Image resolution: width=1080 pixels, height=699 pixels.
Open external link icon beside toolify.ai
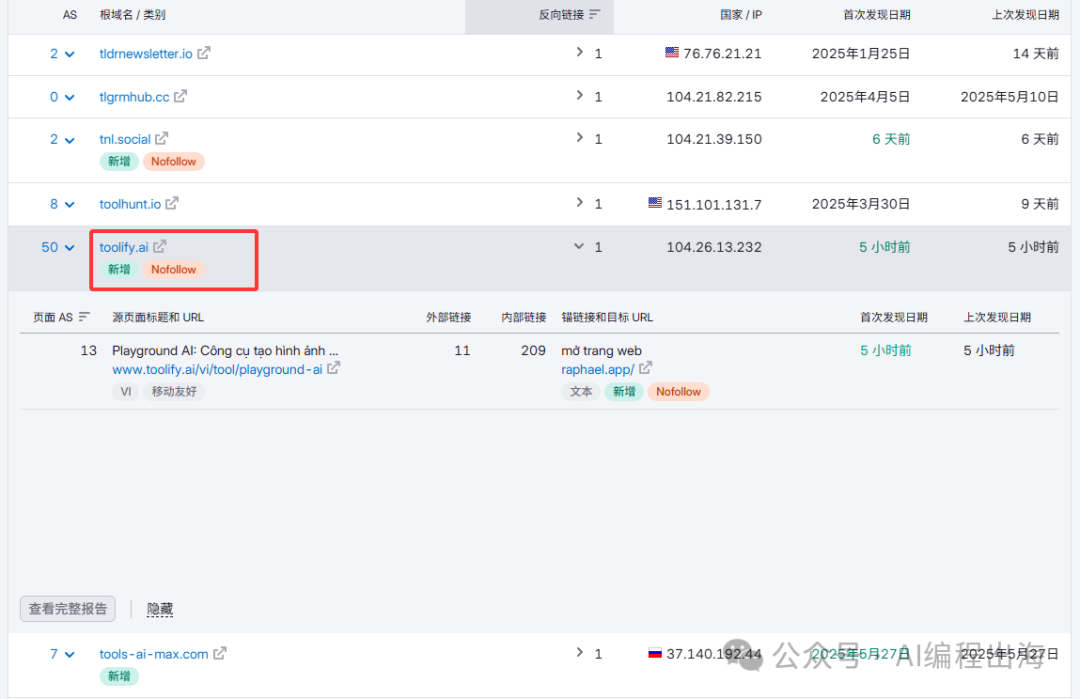(x=160, y=246)
